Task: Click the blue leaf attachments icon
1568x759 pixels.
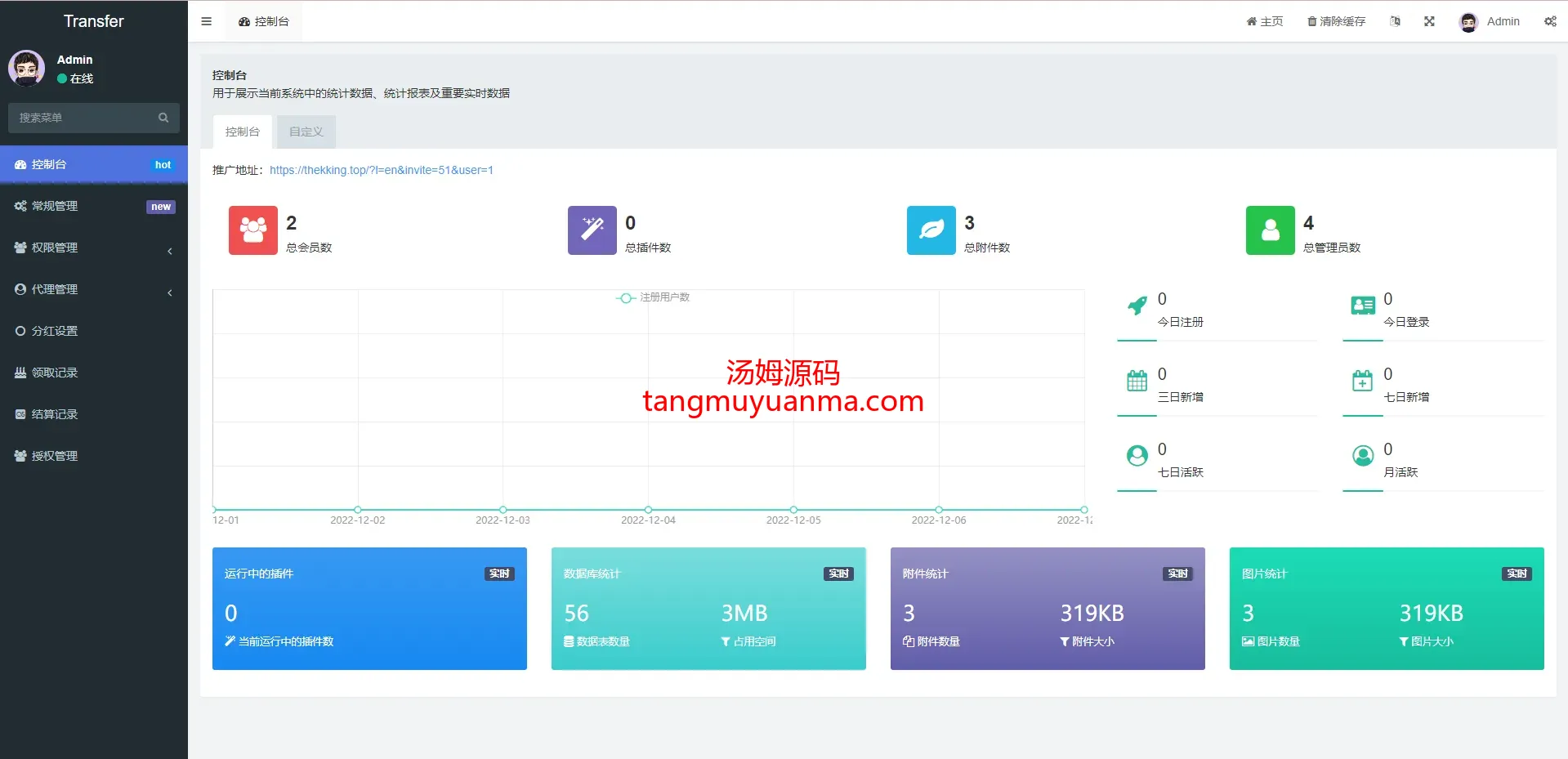Action: 931,230
